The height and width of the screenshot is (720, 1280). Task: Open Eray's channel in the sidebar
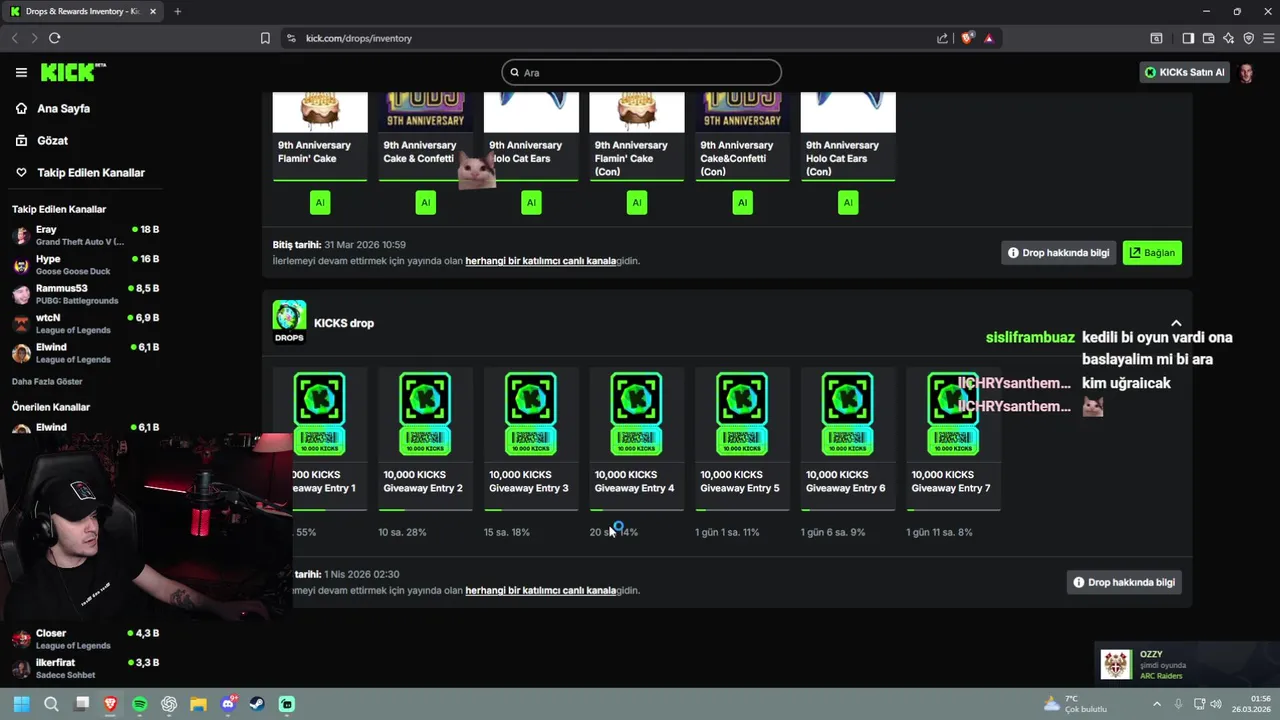(85, 235)
